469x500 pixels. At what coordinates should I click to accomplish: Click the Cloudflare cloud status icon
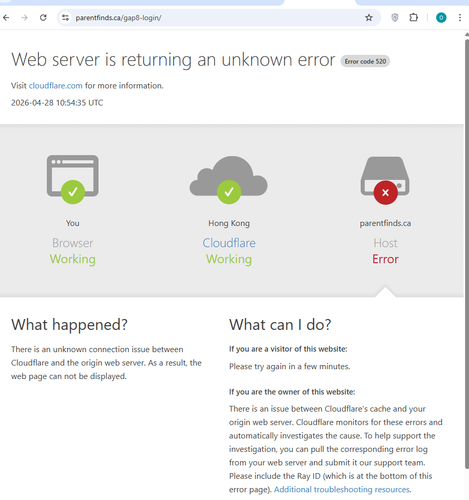coord(229,179)
